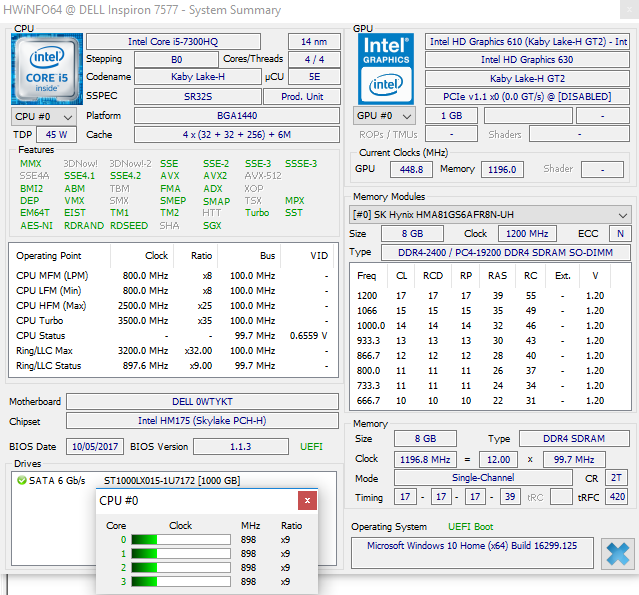The width and height of the screenshot is (639, 595).
Task: Click the GPU memory clock 1196.0 value
Action: (x=502, y=170)
